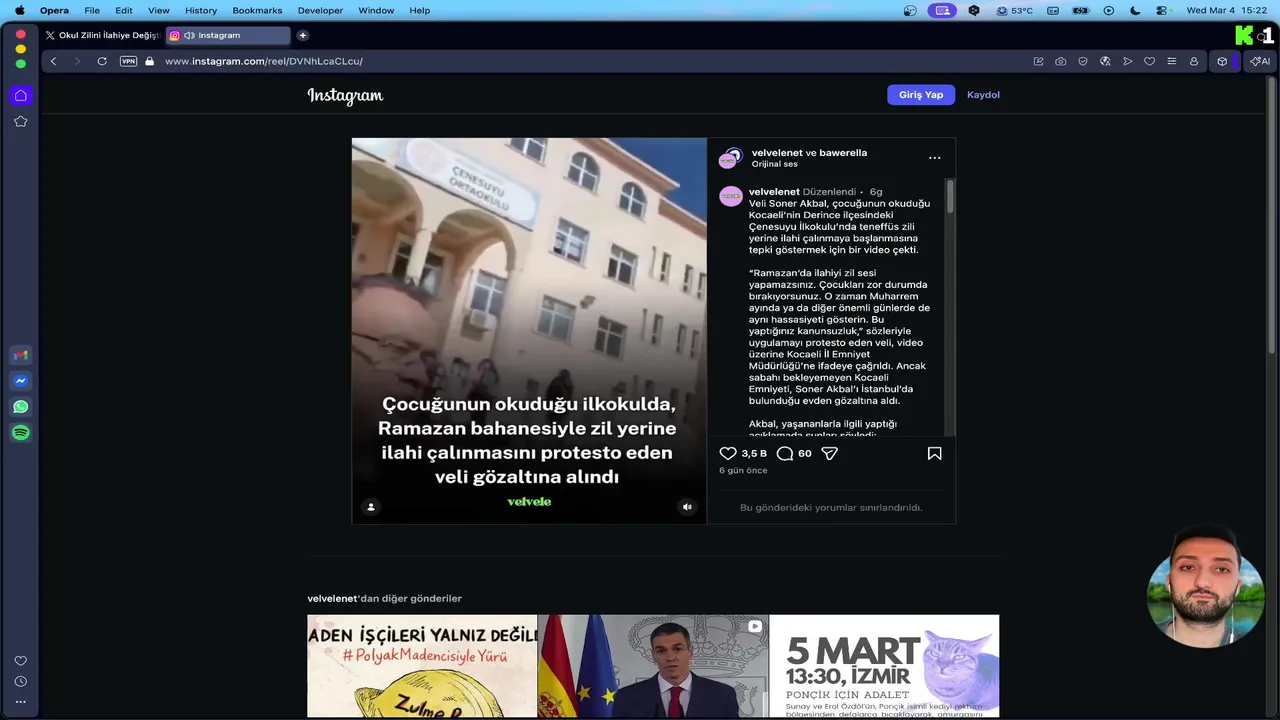Mute the Instagram tab via speaker icon
The width and height of the screenshot is (1280, 720).
(189, 35)
